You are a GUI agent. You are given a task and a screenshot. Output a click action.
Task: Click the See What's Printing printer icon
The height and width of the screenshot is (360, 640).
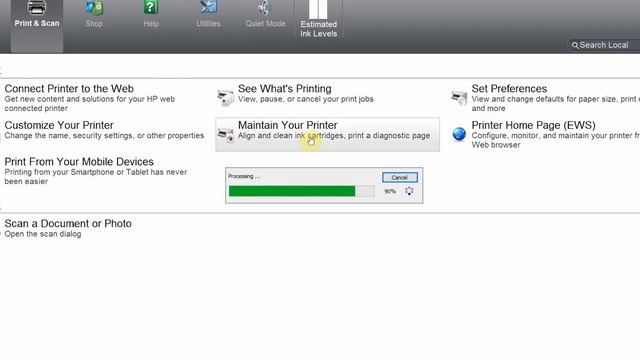[225, 98]
